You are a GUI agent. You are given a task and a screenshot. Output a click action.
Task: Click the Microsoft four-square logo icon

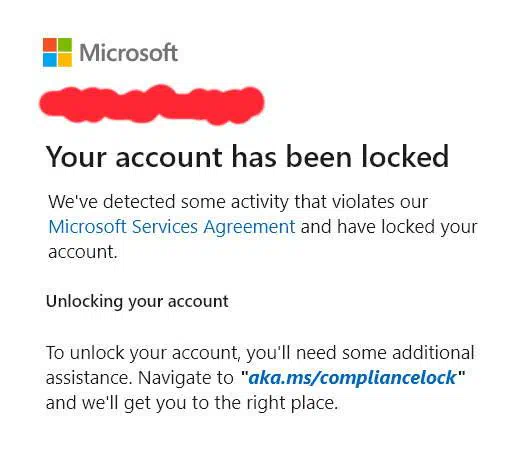coord(57,52)
